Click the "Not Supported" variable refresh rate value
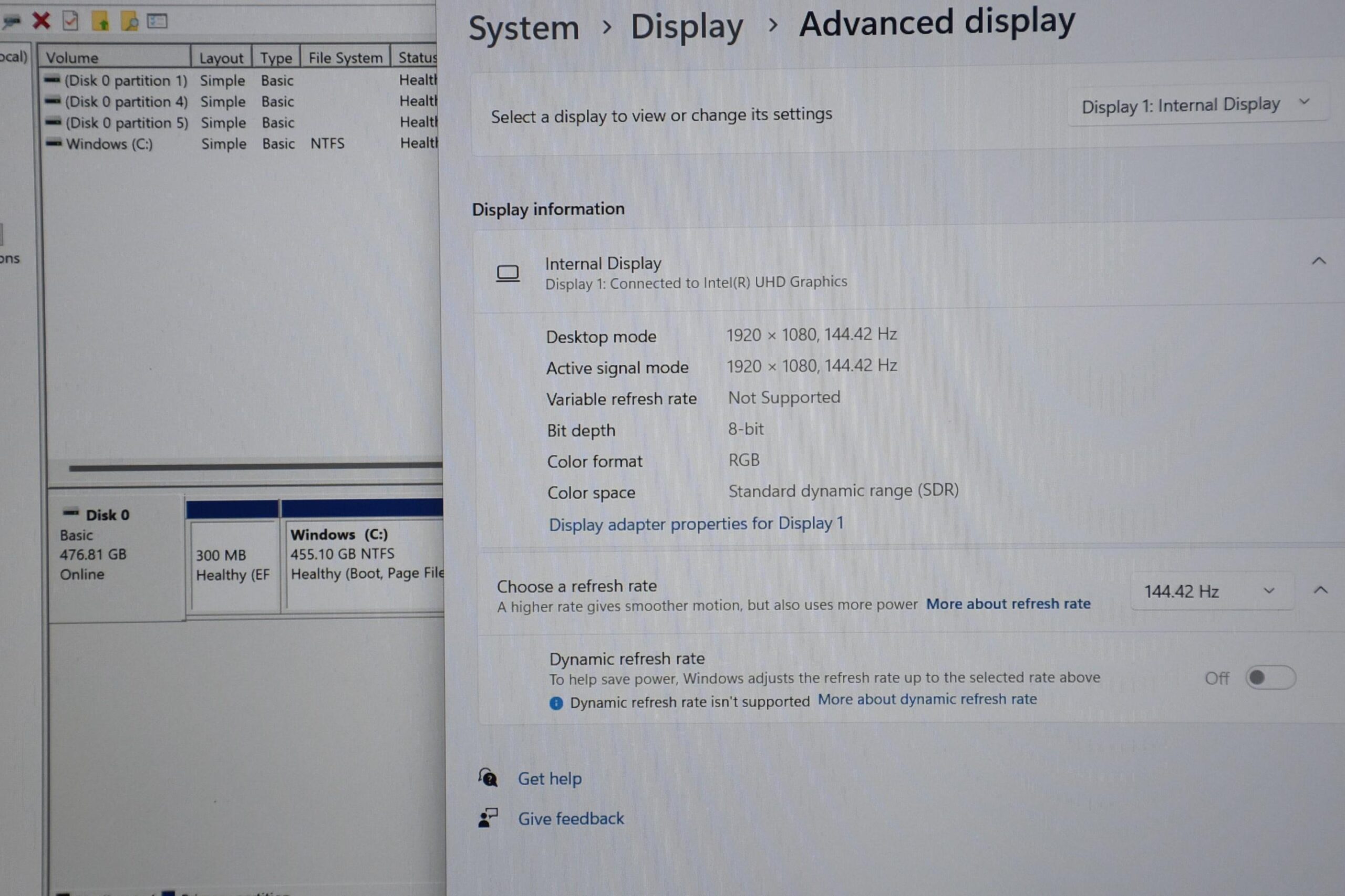This screenshot has width=1345, height=896. 784,398
